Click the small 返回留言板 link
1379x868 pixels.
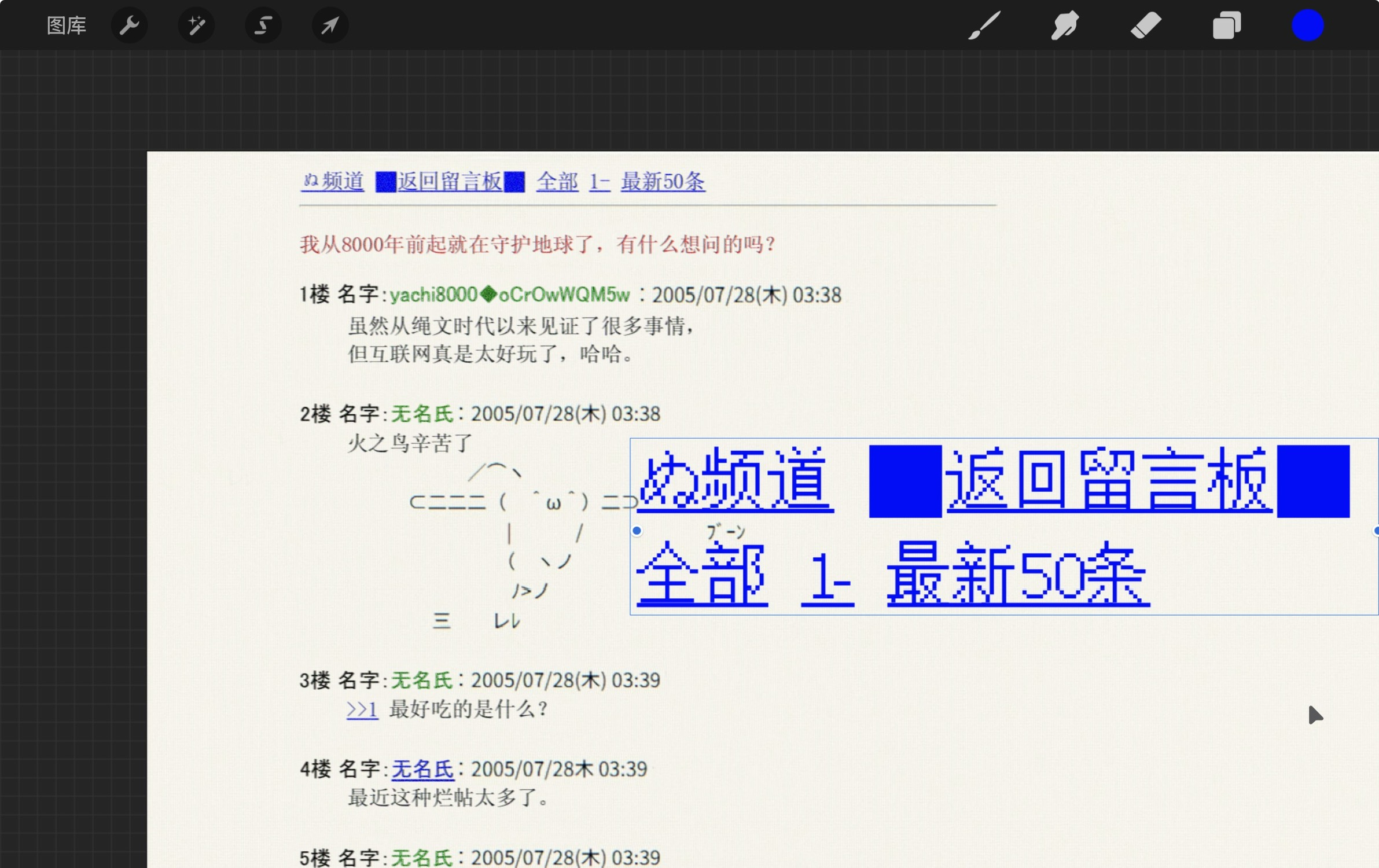pos(450,182)
